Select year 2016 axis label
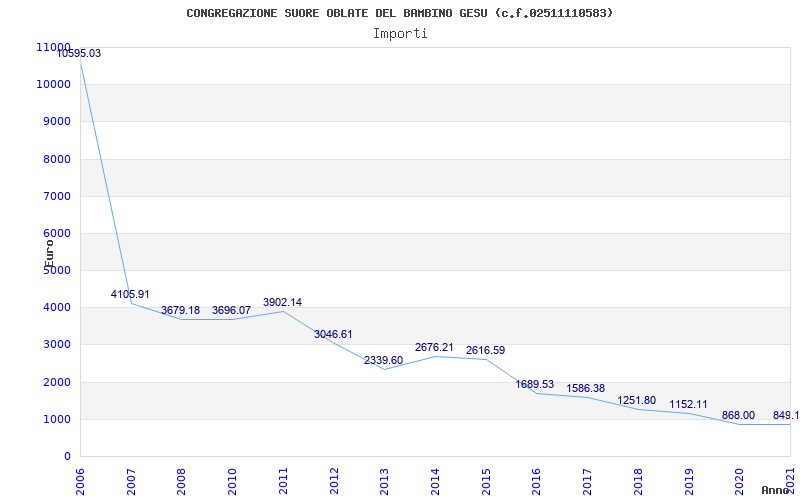 pyautogui.click(x=536, y=477)
